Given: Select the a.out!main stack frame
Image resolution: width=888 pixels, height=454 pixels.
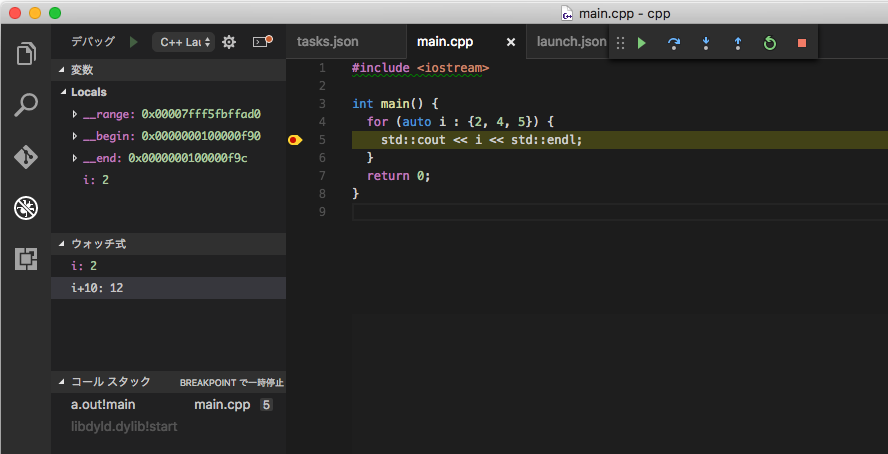Looking at the screenshot, I should [x=168, y=405].
